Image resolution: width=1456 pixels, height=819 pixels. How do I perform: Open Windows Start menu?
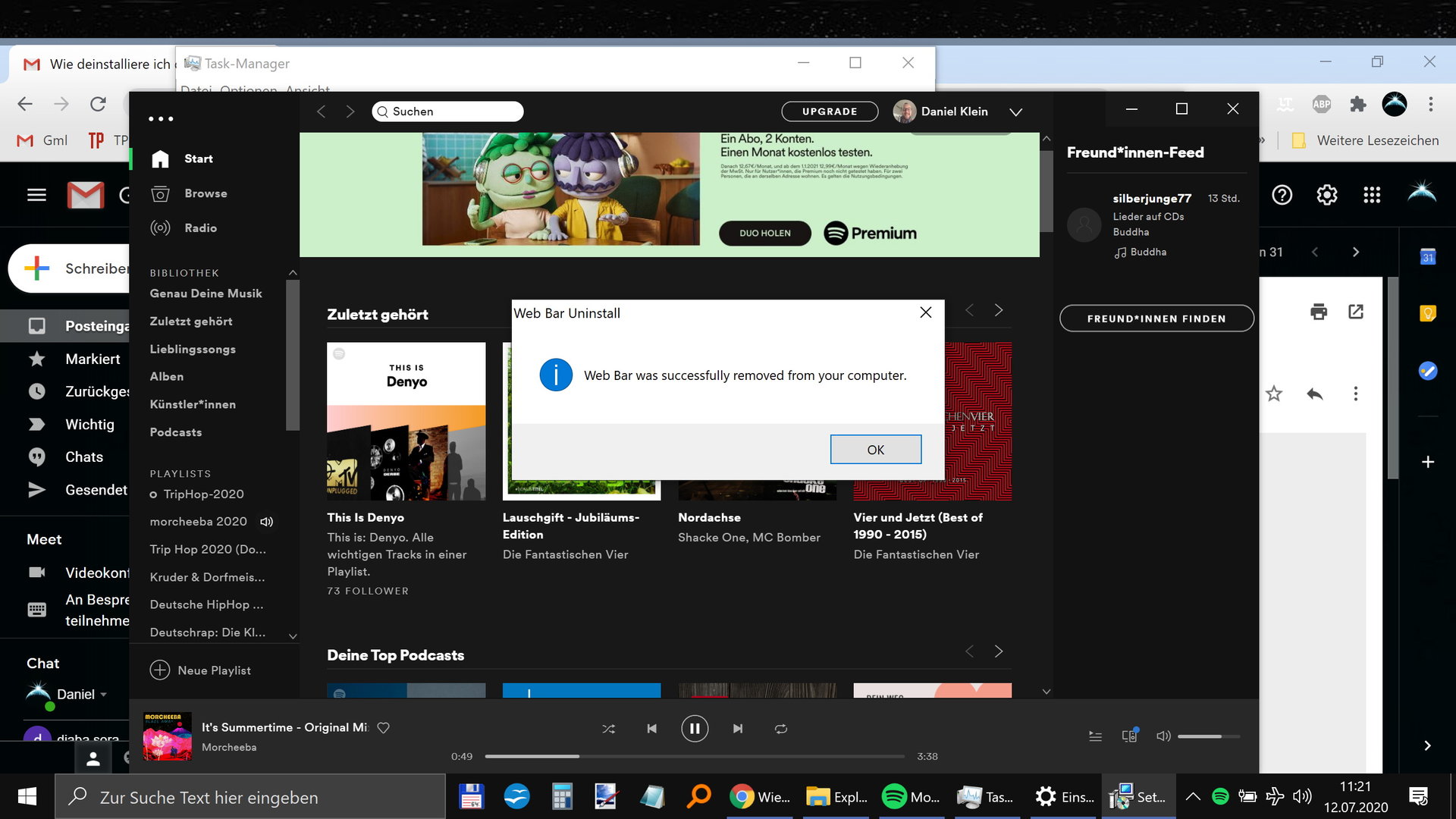(x=27, y=796)
